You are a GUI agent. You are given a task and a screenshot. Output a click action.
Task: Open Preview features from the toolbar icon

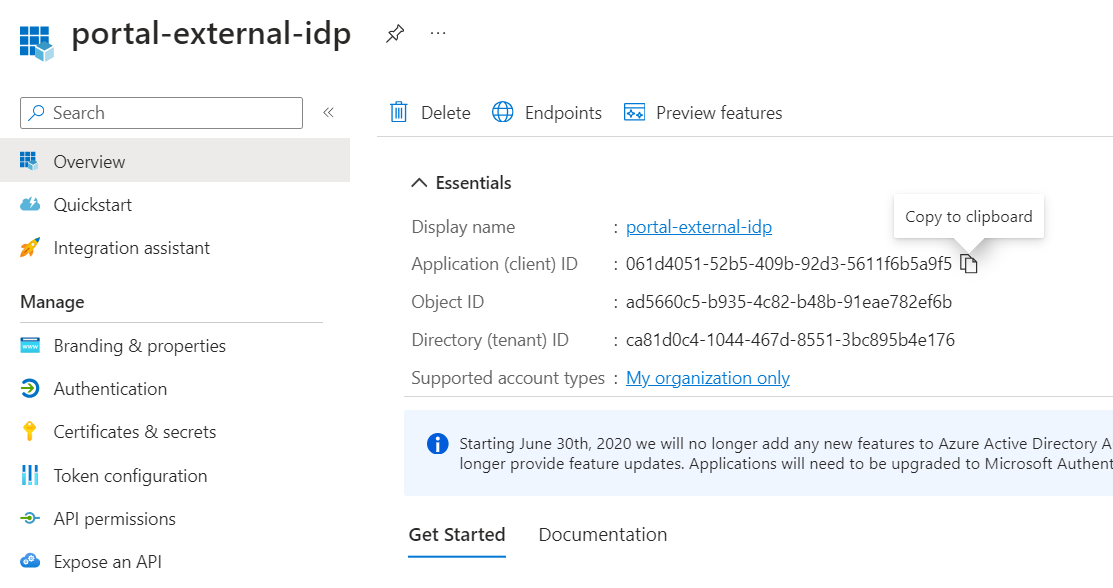[634, 112]
